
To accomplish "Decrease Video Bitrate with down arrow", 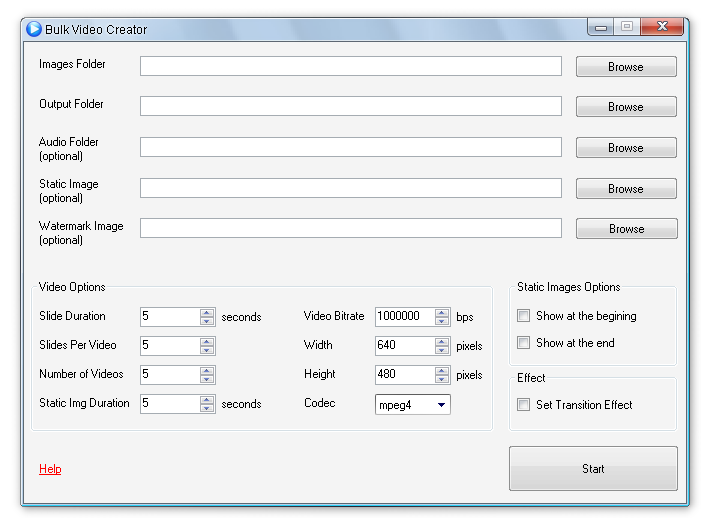I will coord(442,321).
